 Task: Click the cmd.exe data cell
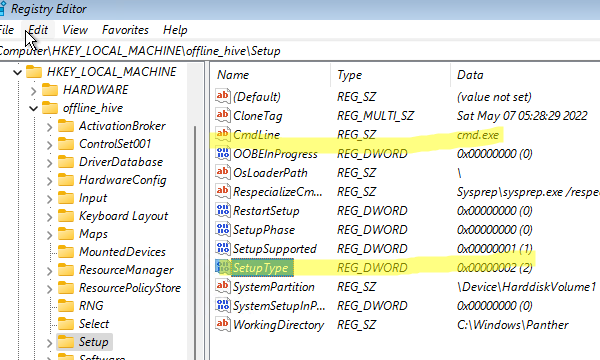[x=478, y=135]
